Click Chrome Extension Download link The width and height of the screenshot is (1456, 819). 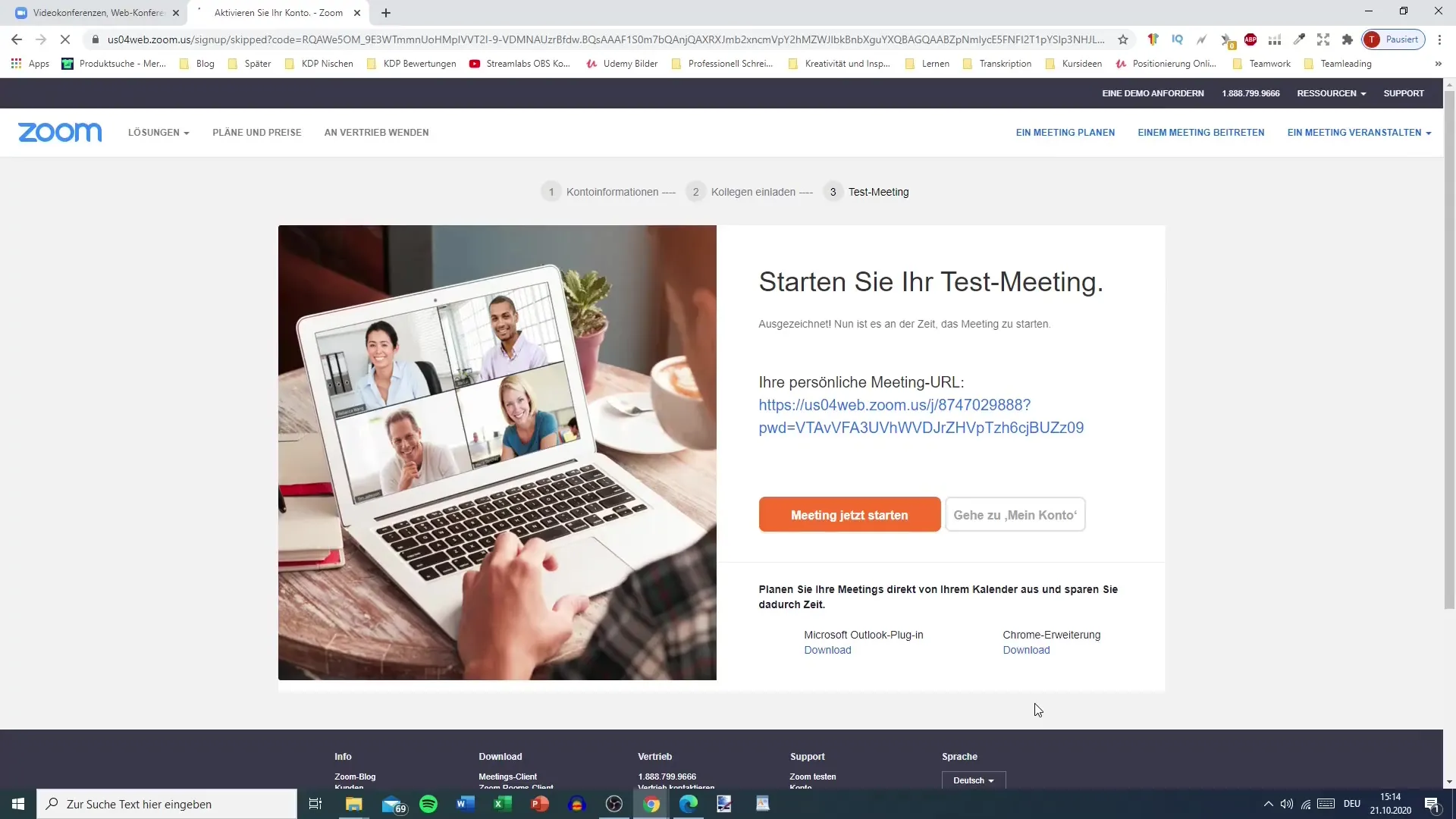click(1026, 649)
